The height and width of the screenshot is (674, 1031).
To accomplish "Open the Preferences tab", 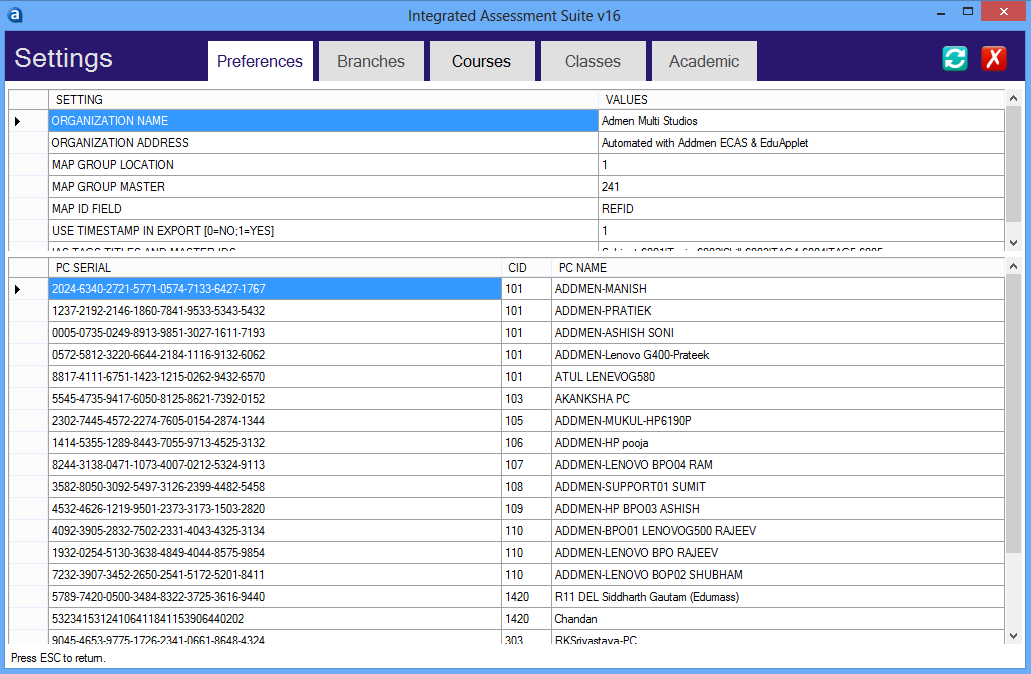I will pos(260,61).
